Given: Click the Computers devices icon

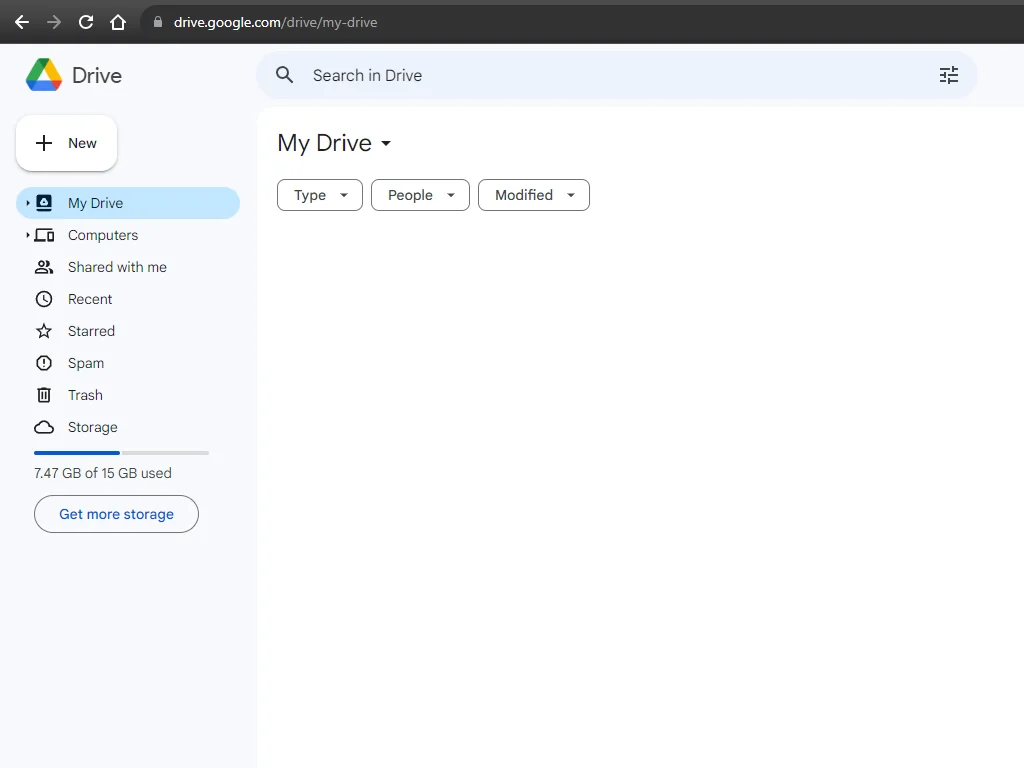Looking at the screenshot, I should click(44, 235).
